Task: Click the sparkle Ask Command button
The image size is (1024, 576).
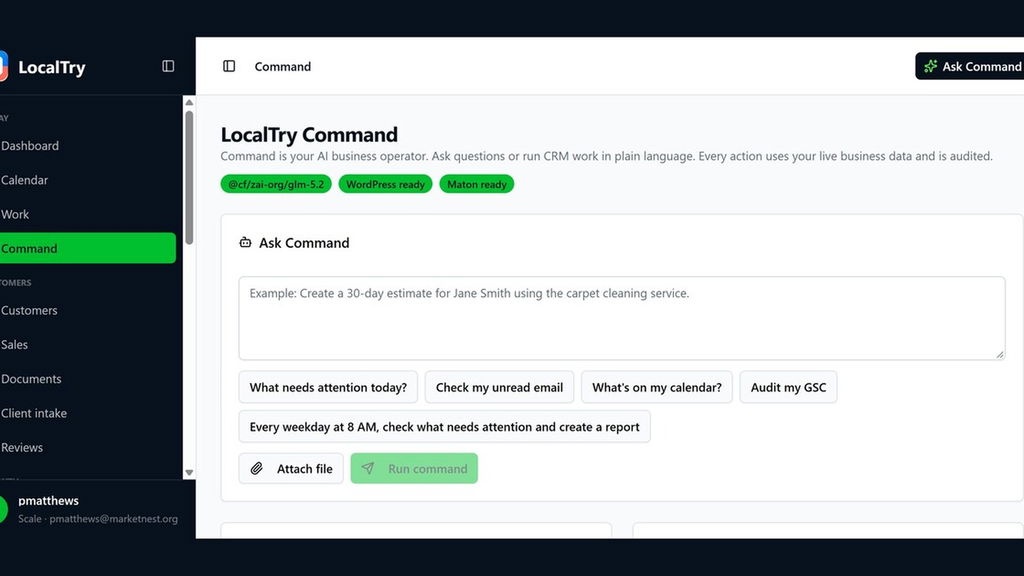Action: pyautogui.click(x=970, y=66)
